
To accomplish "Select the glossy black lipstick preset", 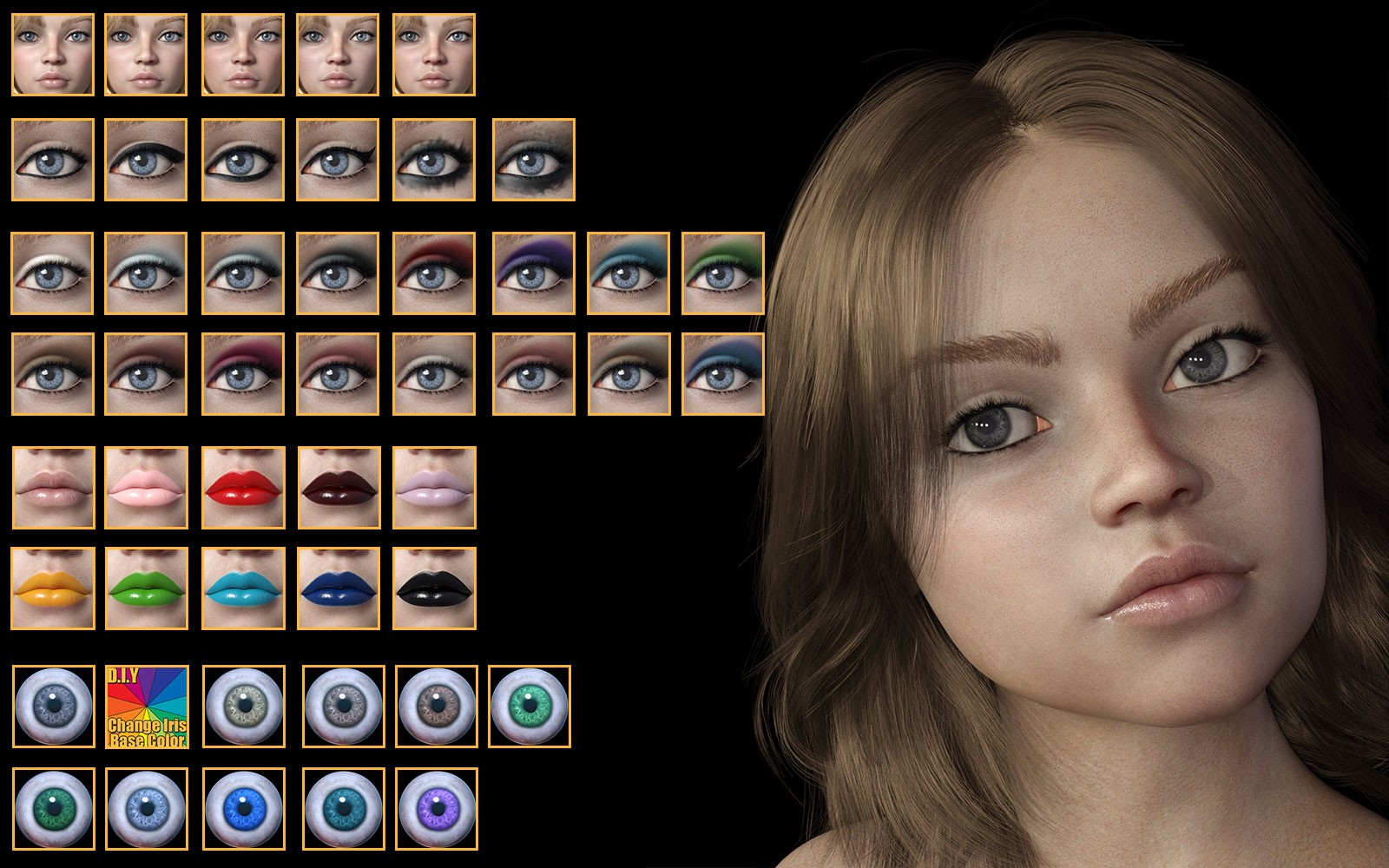I will [x=434, y=589].
